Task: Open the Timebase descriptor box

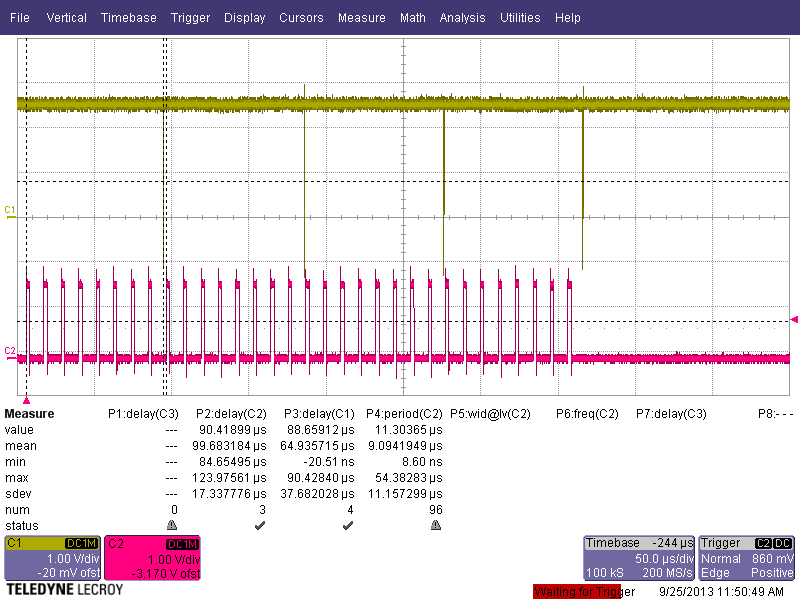Action: pos(639,558)
